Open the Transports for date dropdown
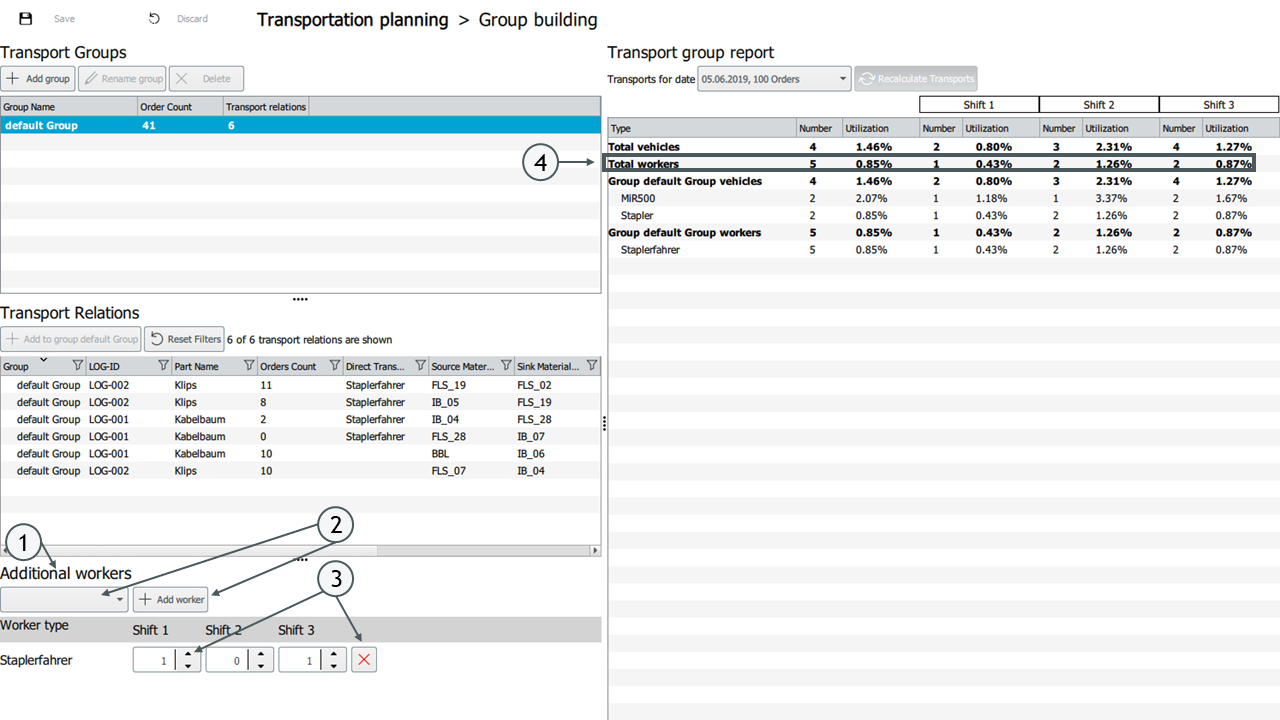This screenshot has width=1280, height=720. tap(774, 79)
